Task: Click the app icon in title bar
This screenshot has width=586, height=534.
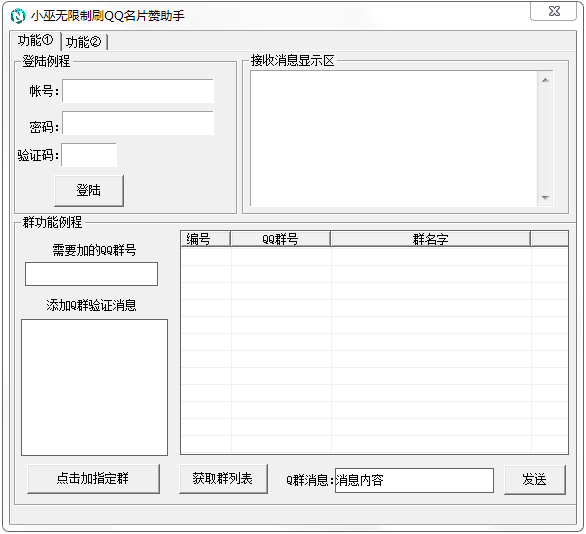Action: (x=18, y=16)
